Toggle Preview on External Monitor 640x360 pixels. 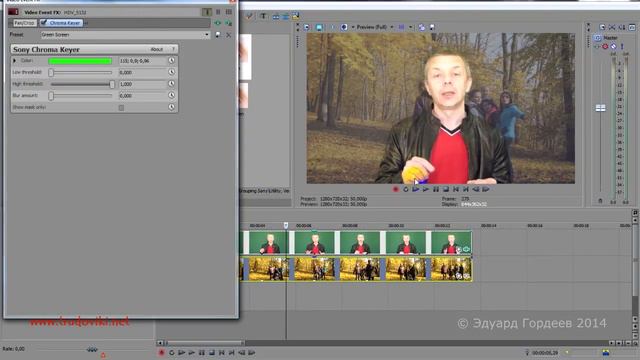(x=319, y=27)
